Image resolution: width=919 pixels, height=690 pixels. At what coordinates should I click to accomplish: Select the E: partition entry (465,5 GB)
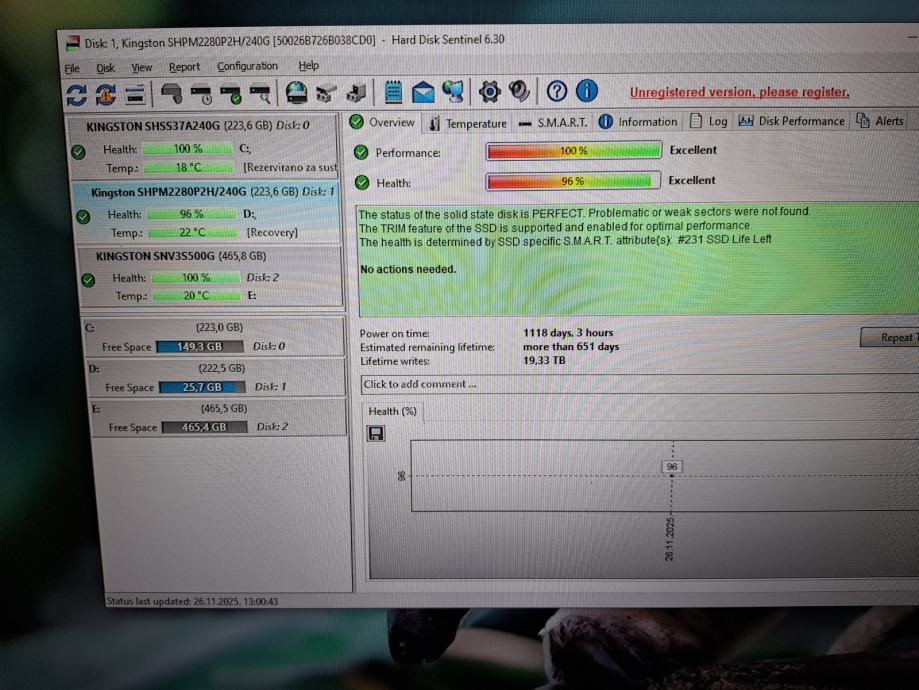click(x=219, y=417)
